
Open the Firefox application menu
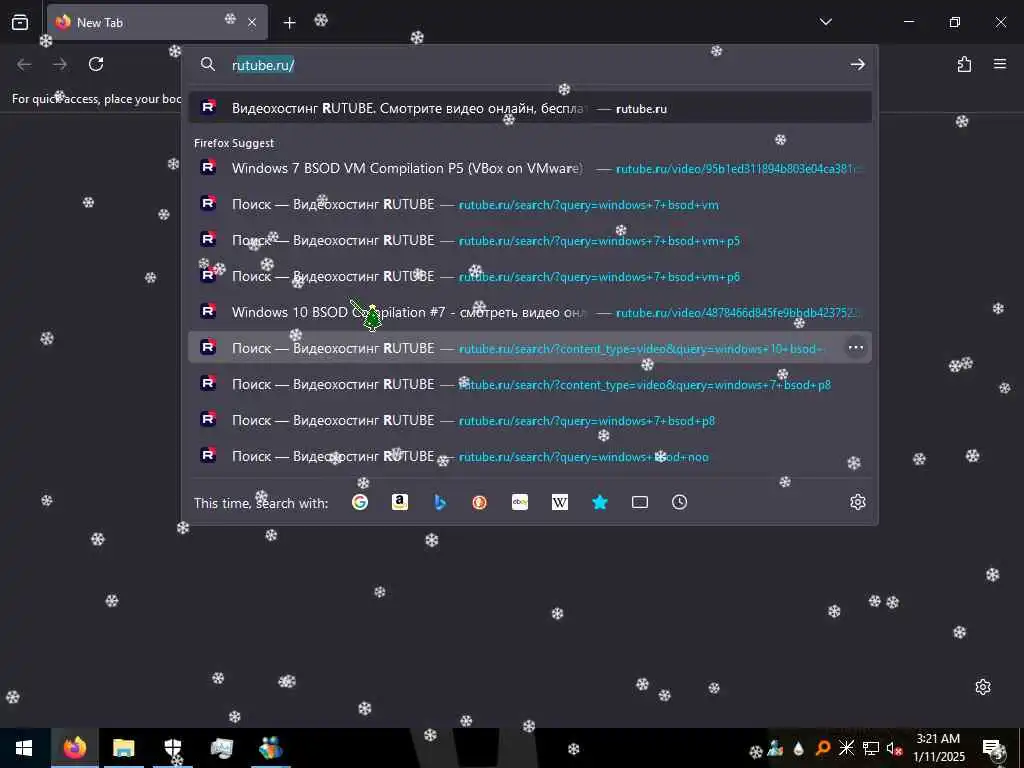pos(1000,64)
